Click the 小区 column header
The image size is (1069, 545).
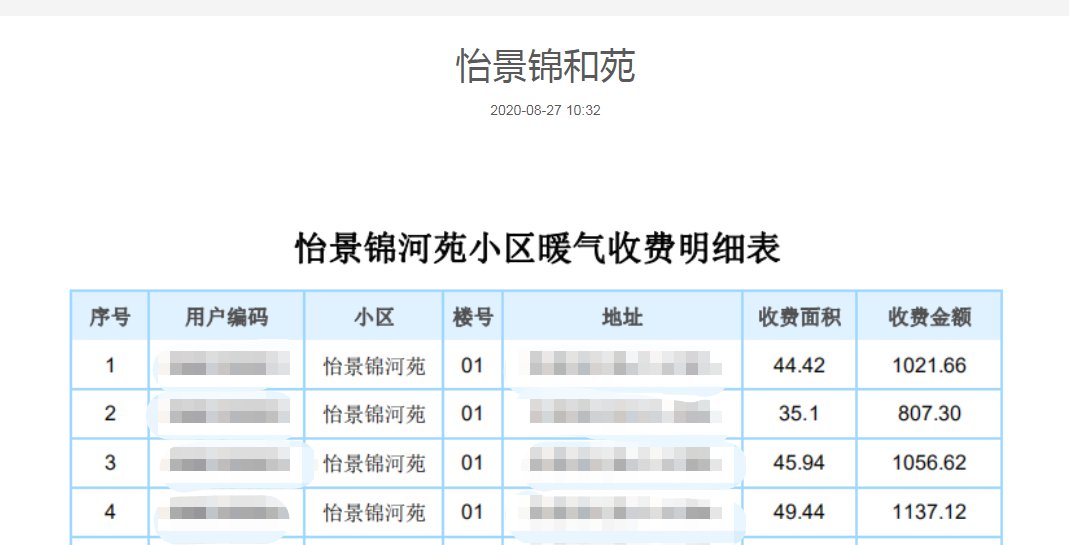pyautogui.click(x=374, y=317)
